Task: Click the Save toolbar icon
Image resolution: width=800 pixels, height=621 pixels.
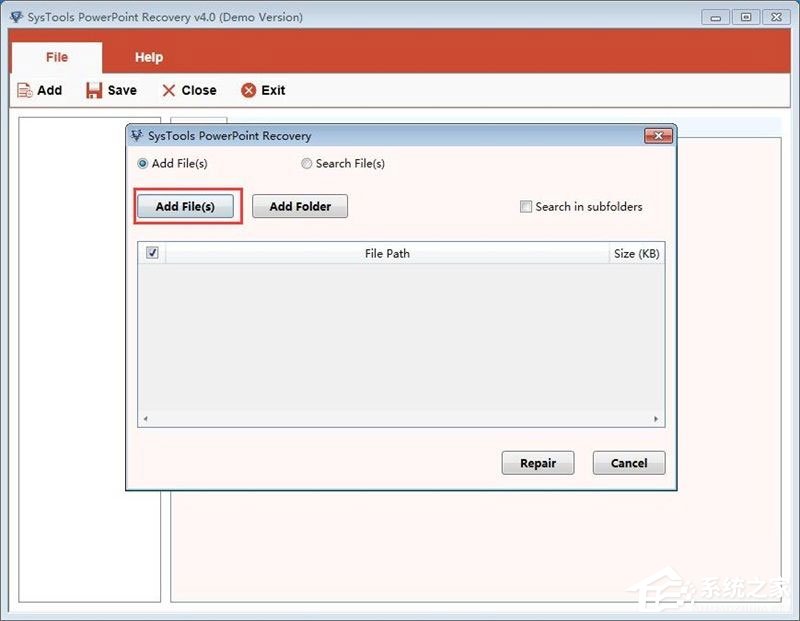Action: [92, 90]
